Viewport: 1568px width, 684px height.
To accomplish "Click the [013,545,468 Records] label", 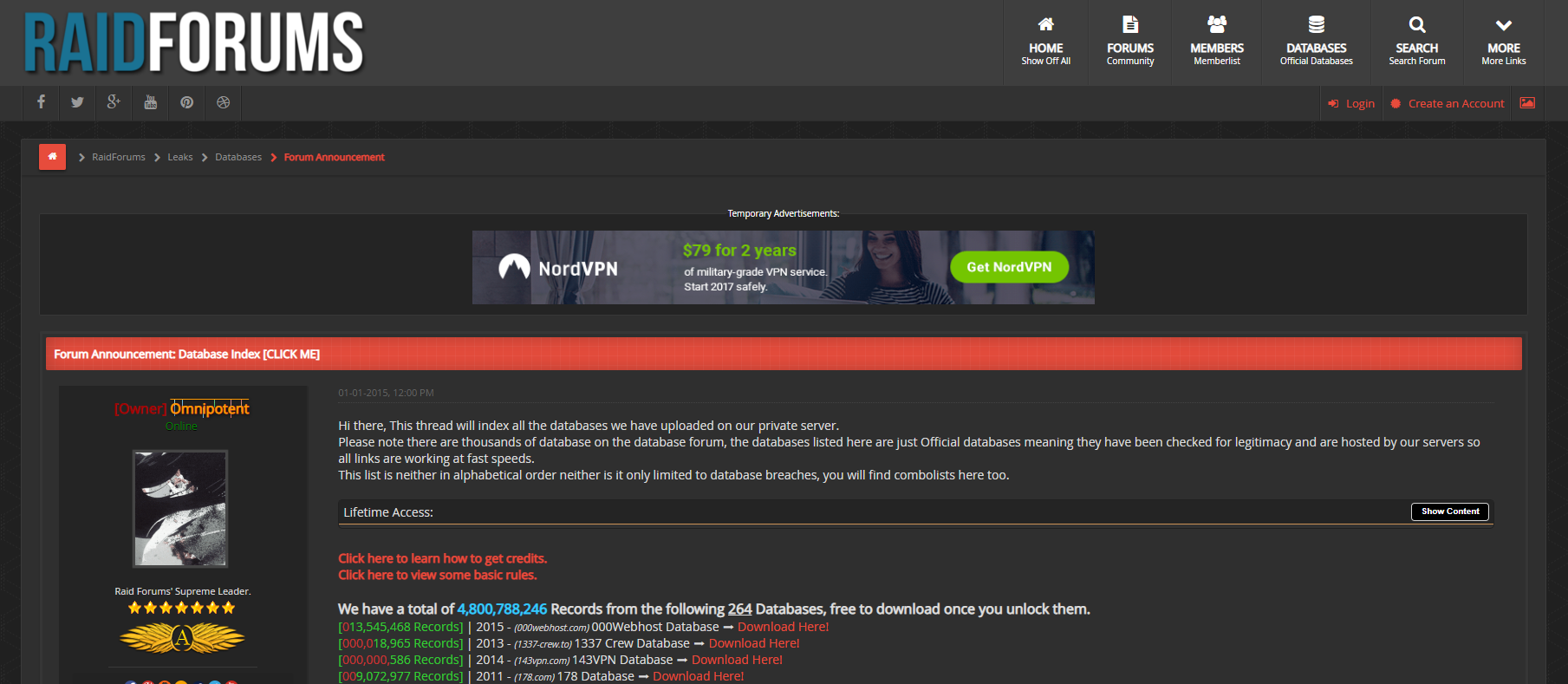I will point(400,627).
